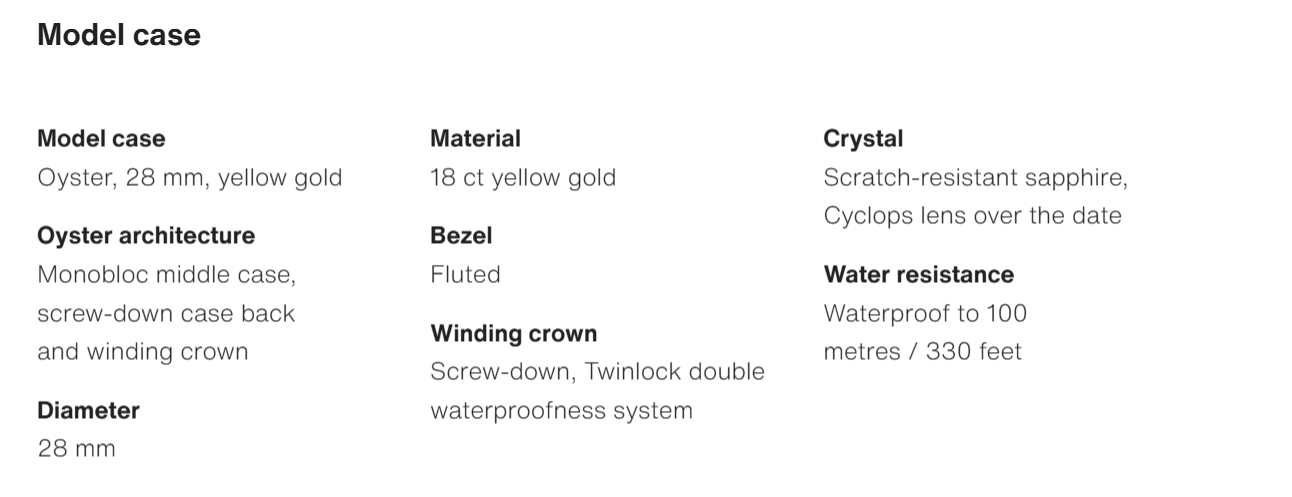Click the "Material" label

click(475, 139)
